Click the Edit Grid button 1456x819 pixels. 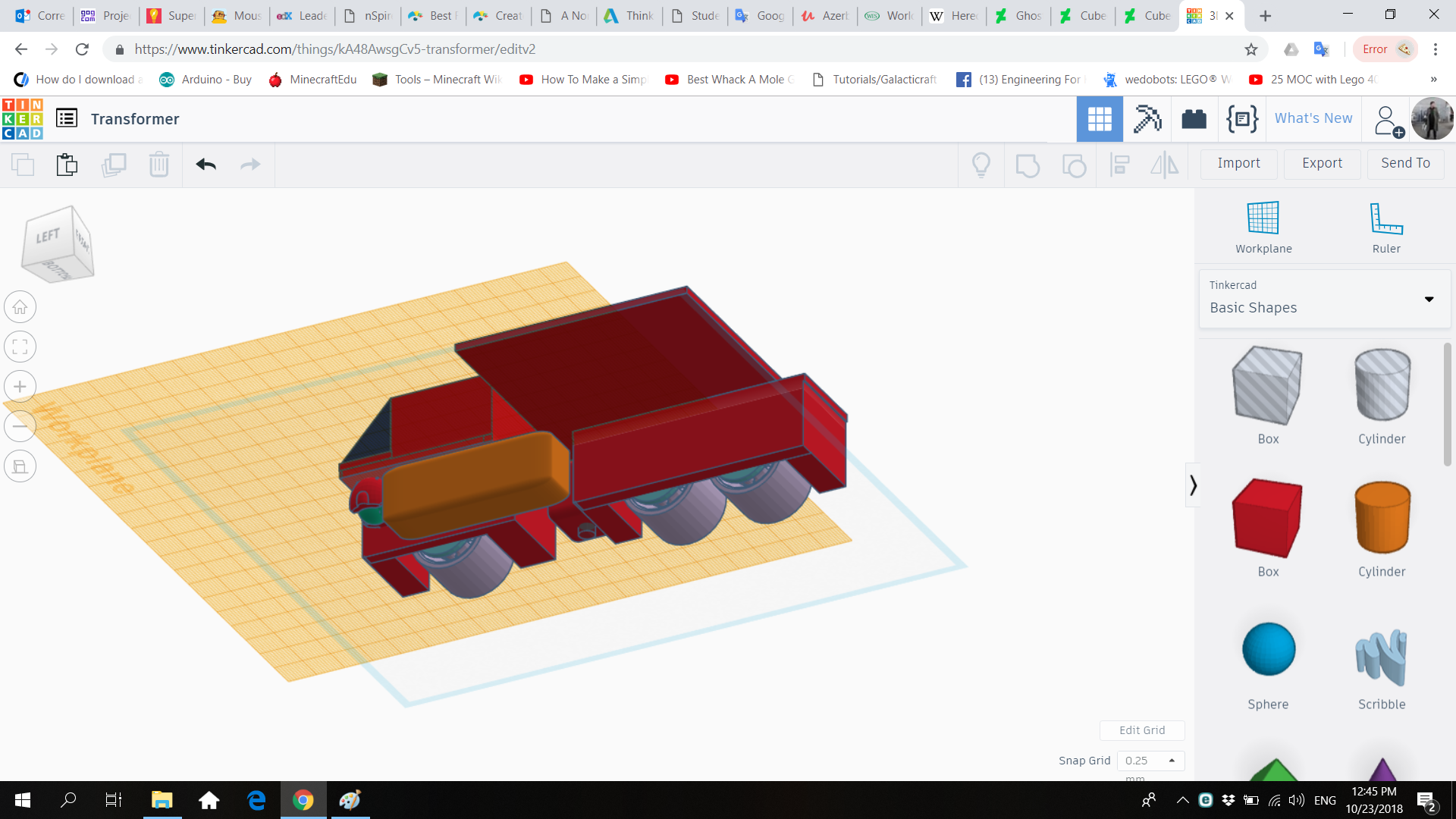1141,730
